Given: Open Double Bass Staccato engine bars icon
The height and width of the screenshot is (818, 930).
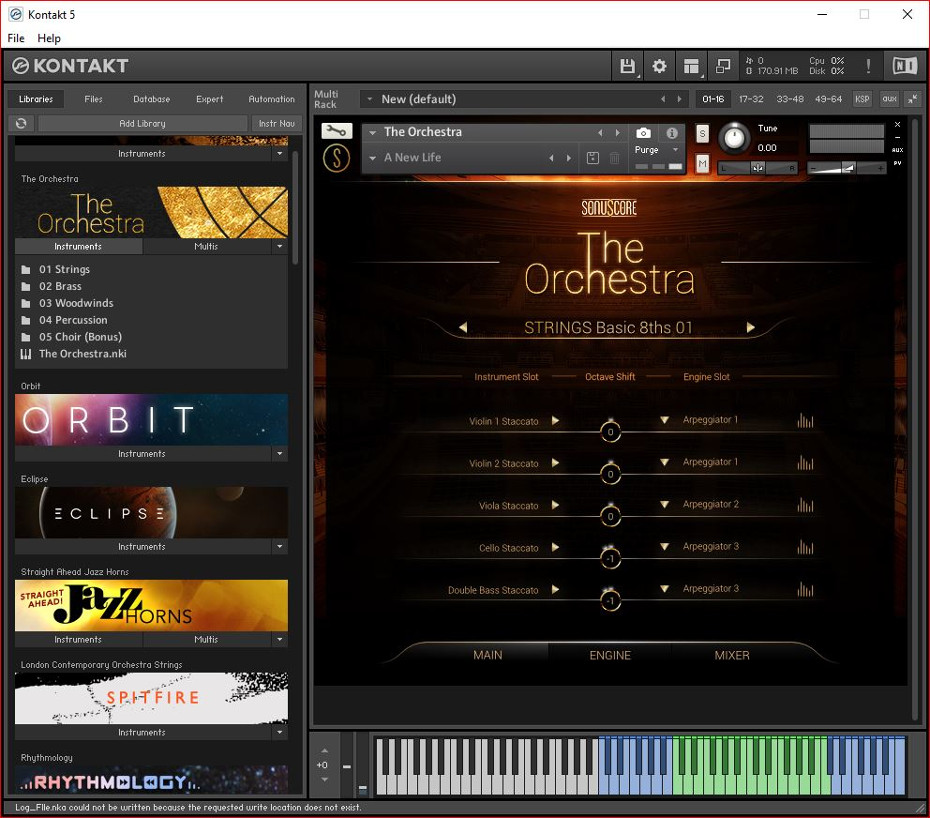Looking at the screenshot, I should click(x=805, y=589).
